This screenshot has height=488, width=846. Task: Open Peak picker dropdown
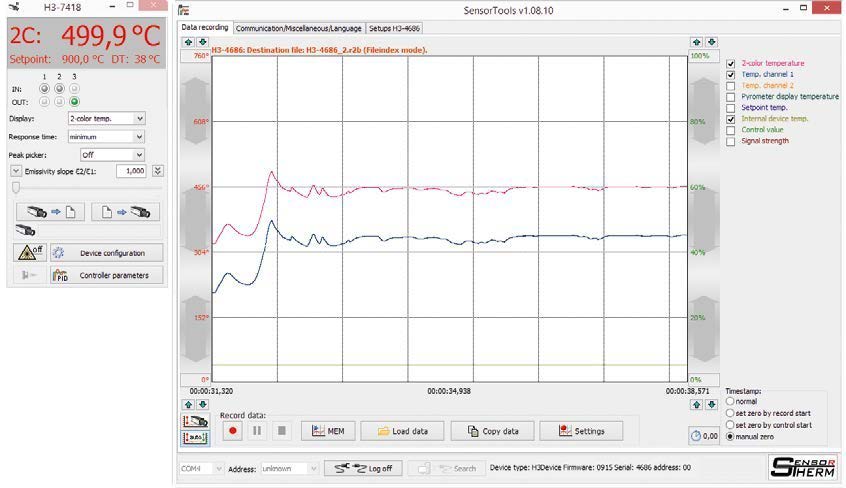[112, 155]
